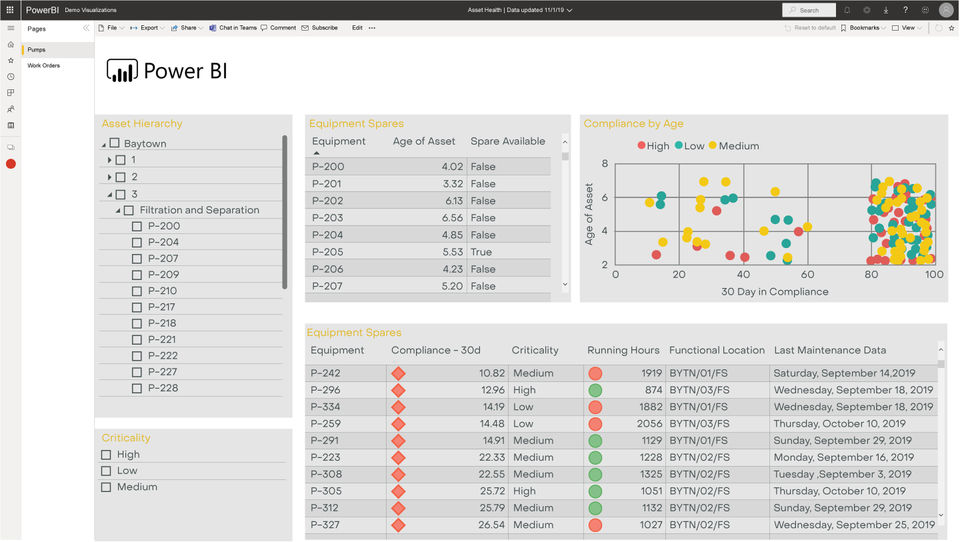
Task: Click the refresh icon in toolbar
Action: tap(939, 28)
